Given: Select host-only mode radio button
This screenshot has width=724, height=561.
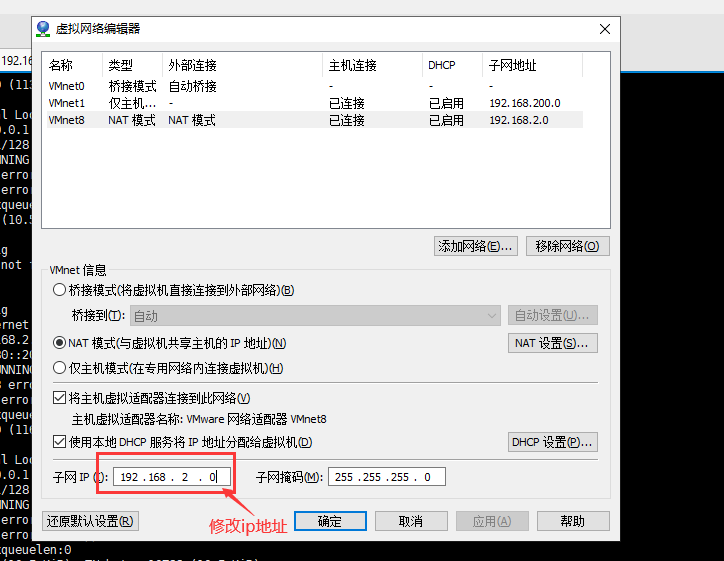Looking at the screenshot, I should tap(59, 368).
